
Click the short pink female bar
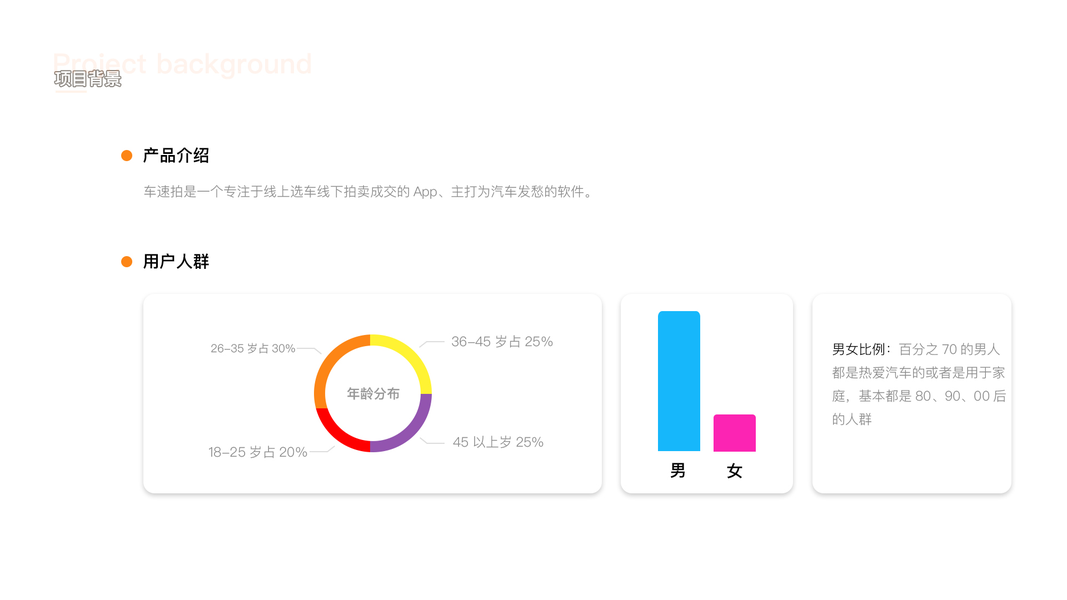click(x=734, y=433)
